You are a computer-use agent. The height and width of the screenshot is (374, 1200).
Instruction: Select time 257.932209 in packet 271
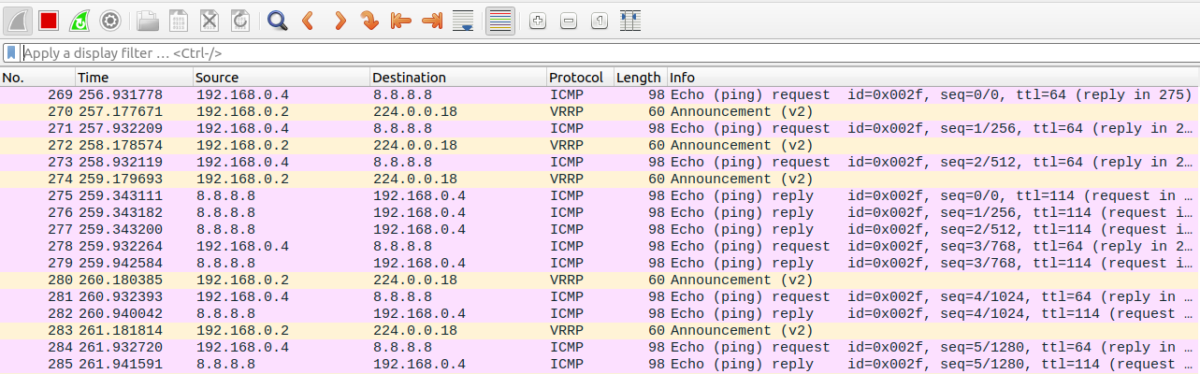click(x=120, y=128)
